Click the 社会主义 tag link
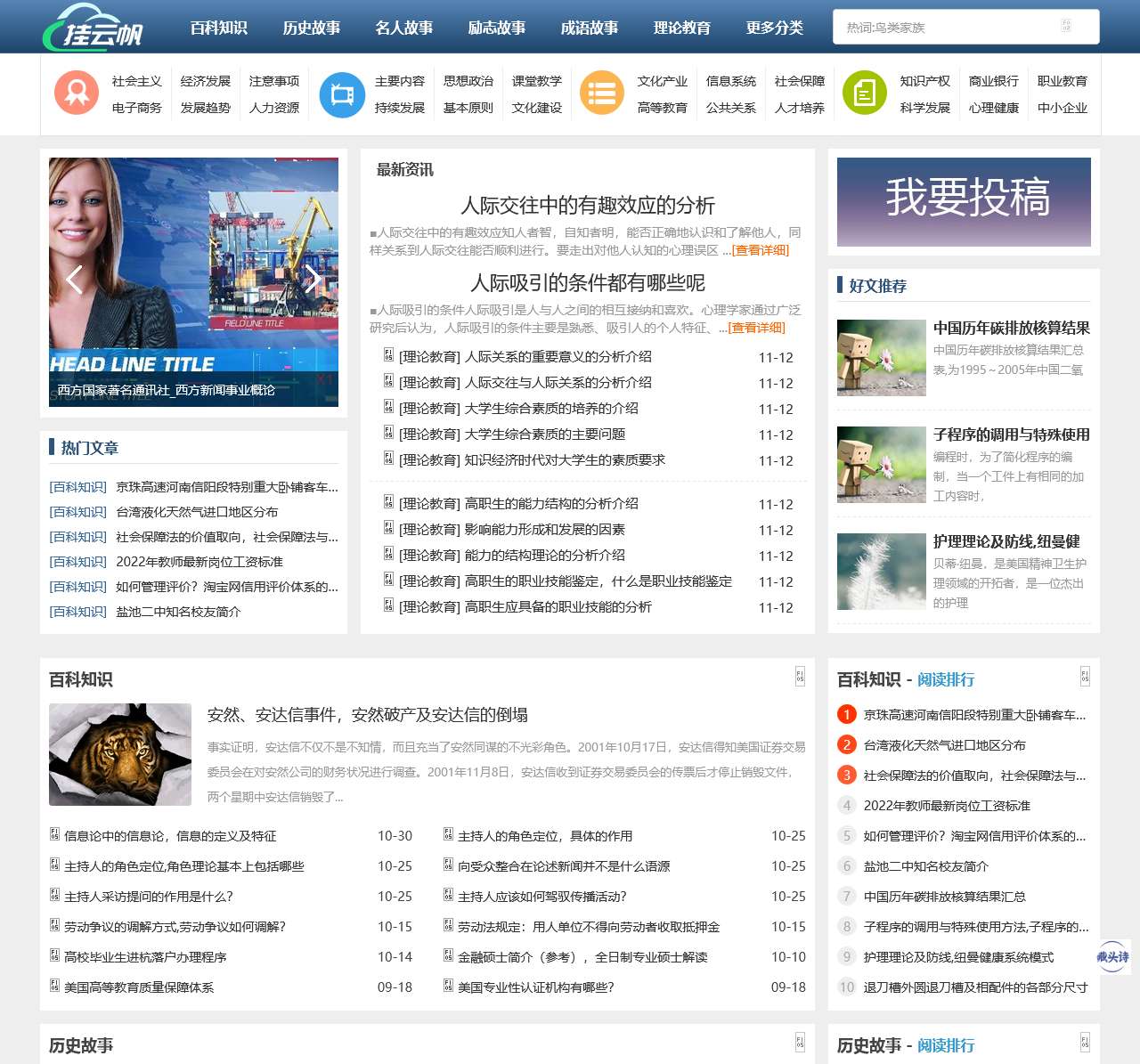The height and width of the screenshot is (1064, 1140). (137, 81)
